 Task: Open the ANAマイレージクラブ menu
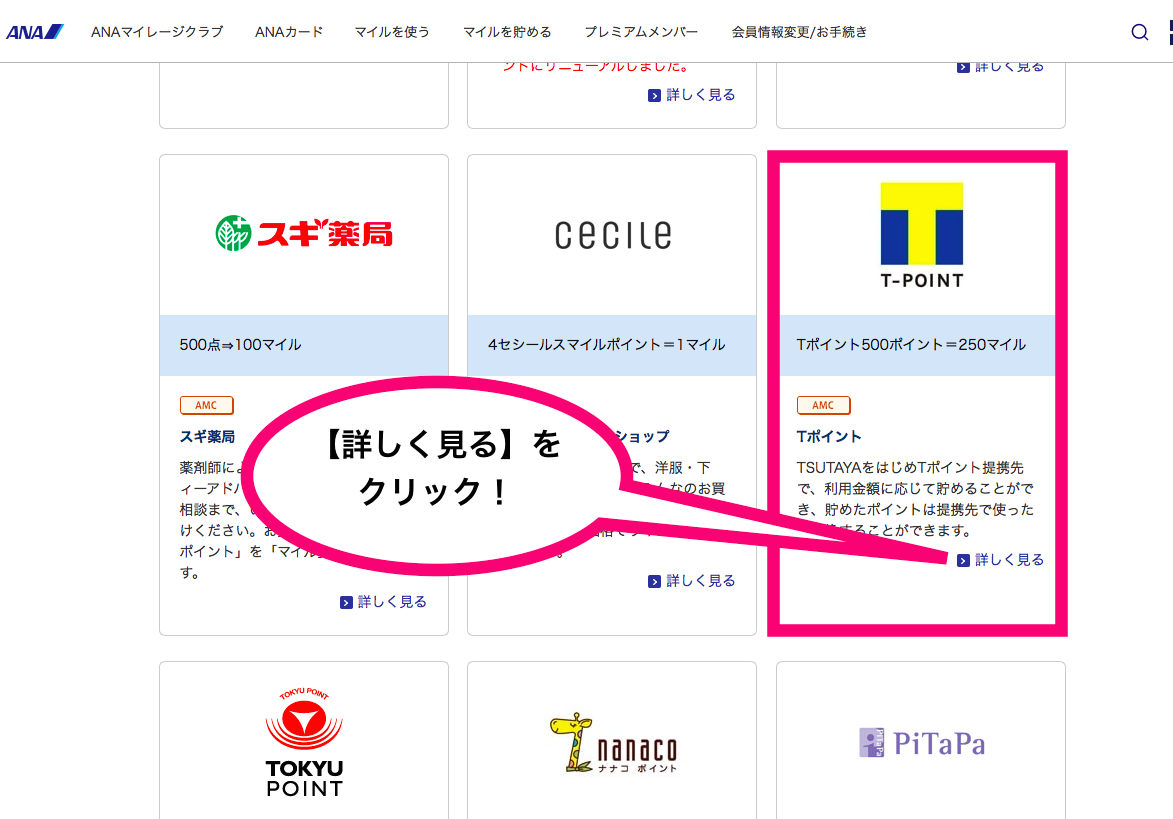[157, 32]
